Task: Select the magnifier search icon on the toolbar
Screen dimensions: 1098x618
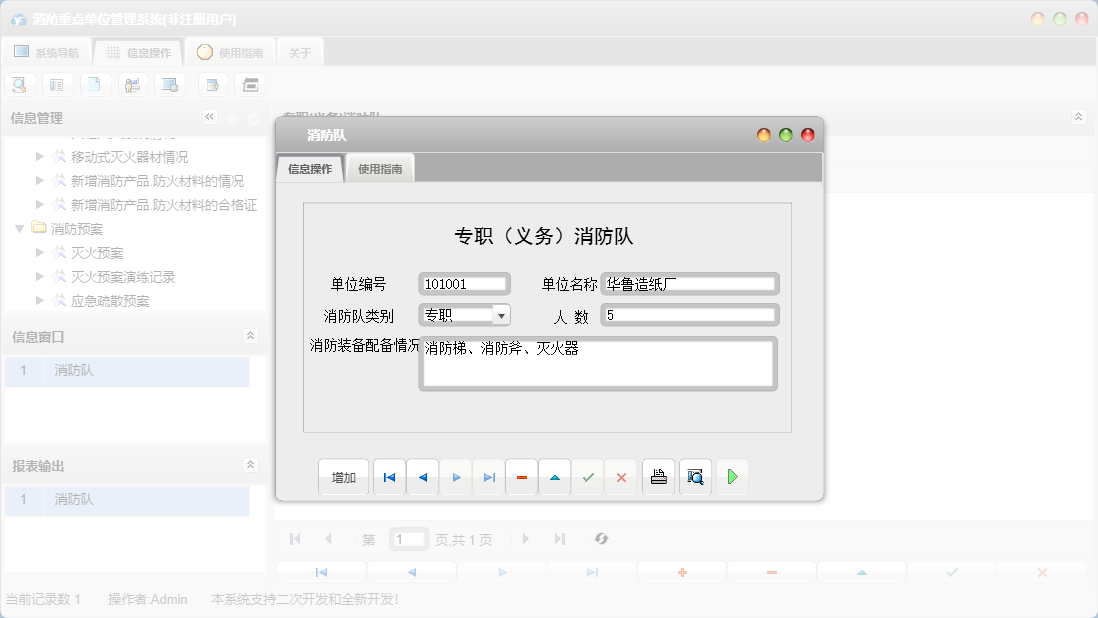Action: point(19,84)
